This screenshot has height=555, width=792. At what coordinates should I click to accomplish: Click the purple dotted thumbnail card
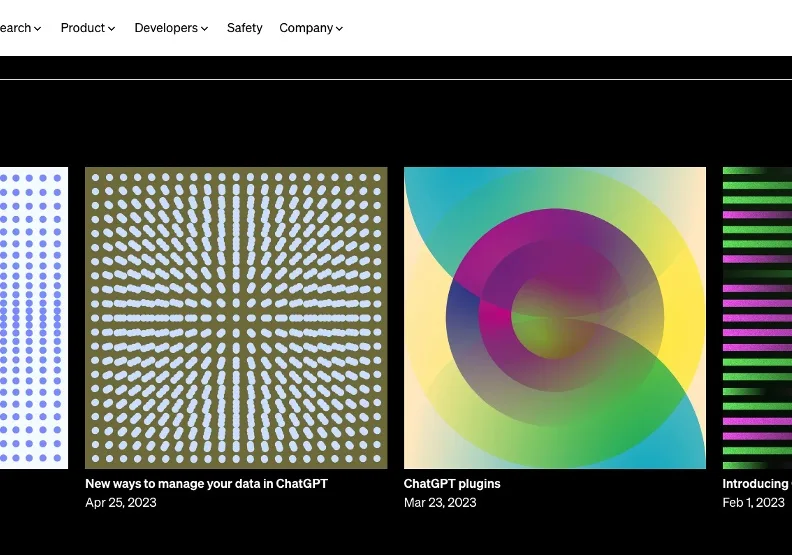[x=34, y=318]
